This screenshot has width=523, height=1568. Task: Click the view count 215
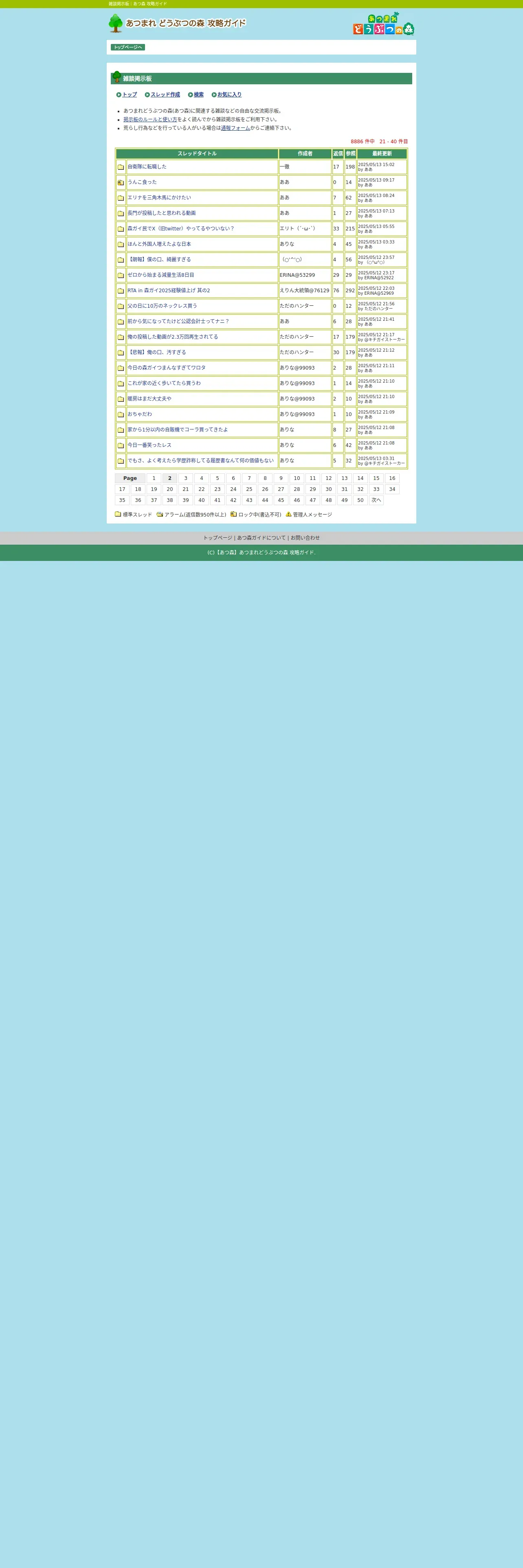click(x=350, y=229)
